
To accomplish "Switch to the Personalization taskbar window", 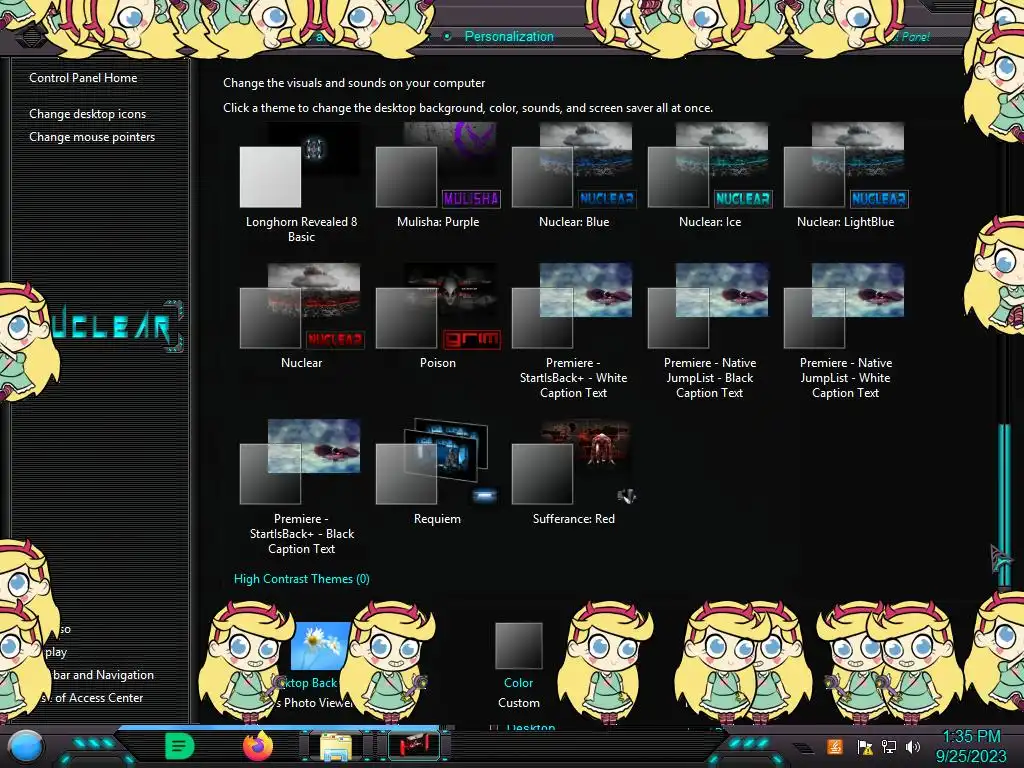I will pos(413,746).
